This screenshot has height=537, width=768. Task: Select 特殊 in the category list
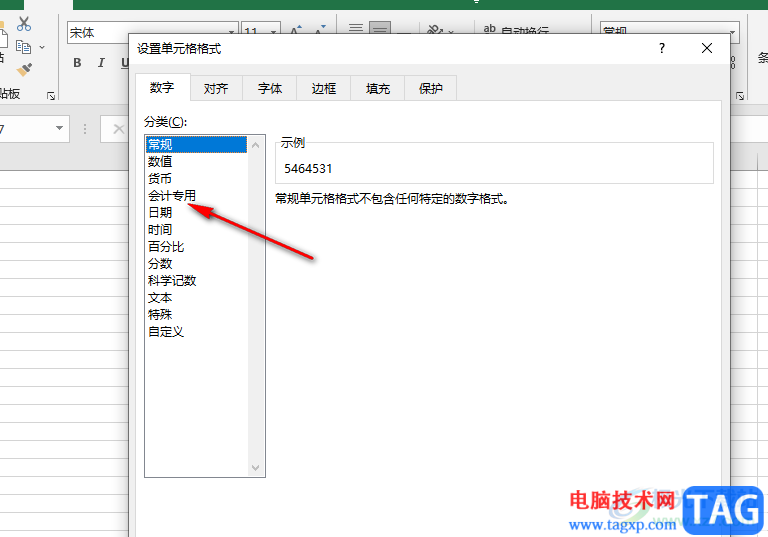coord(196,315)
